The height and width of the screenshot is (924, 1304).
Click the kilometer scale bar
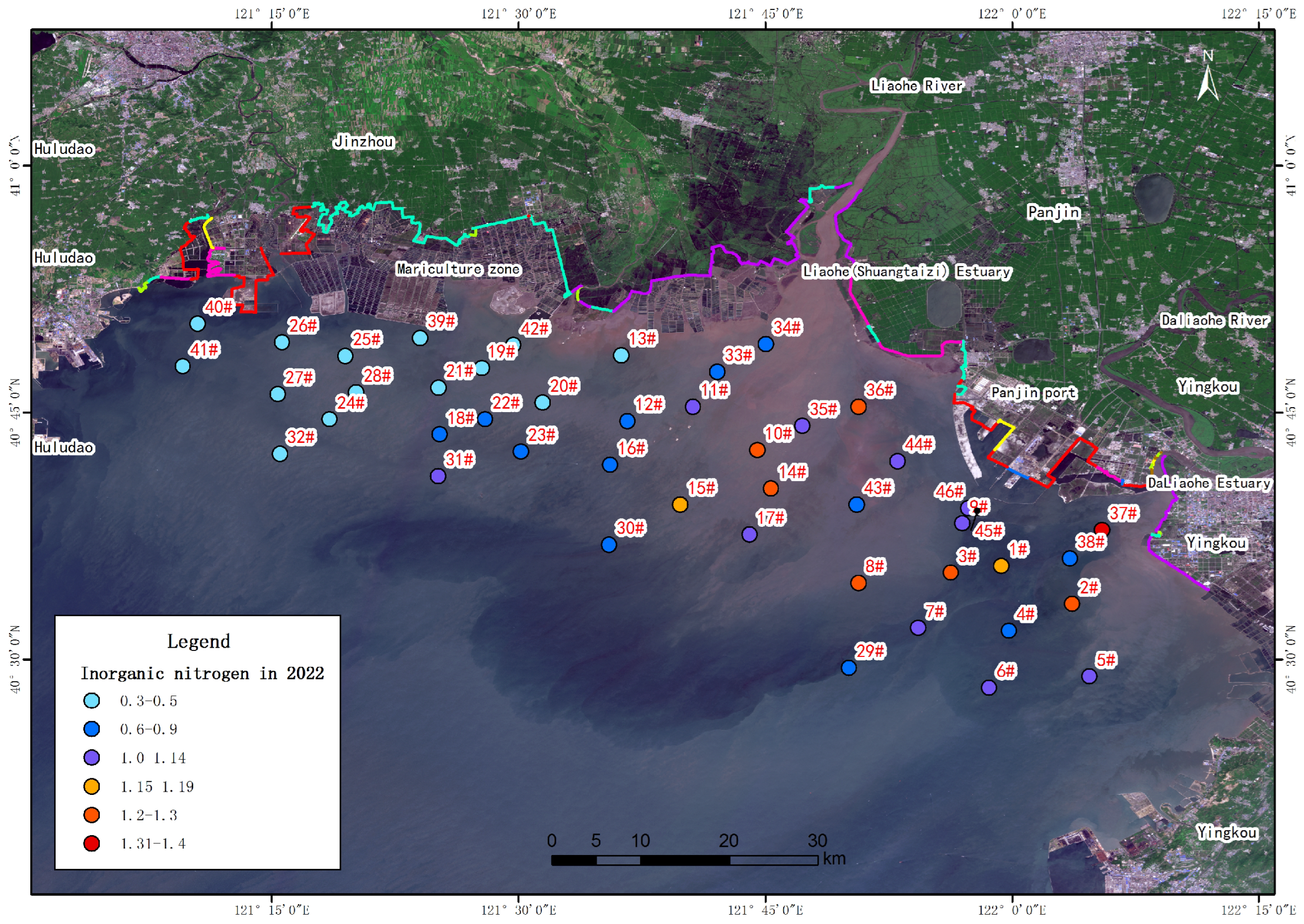click(x=684, y=859)
